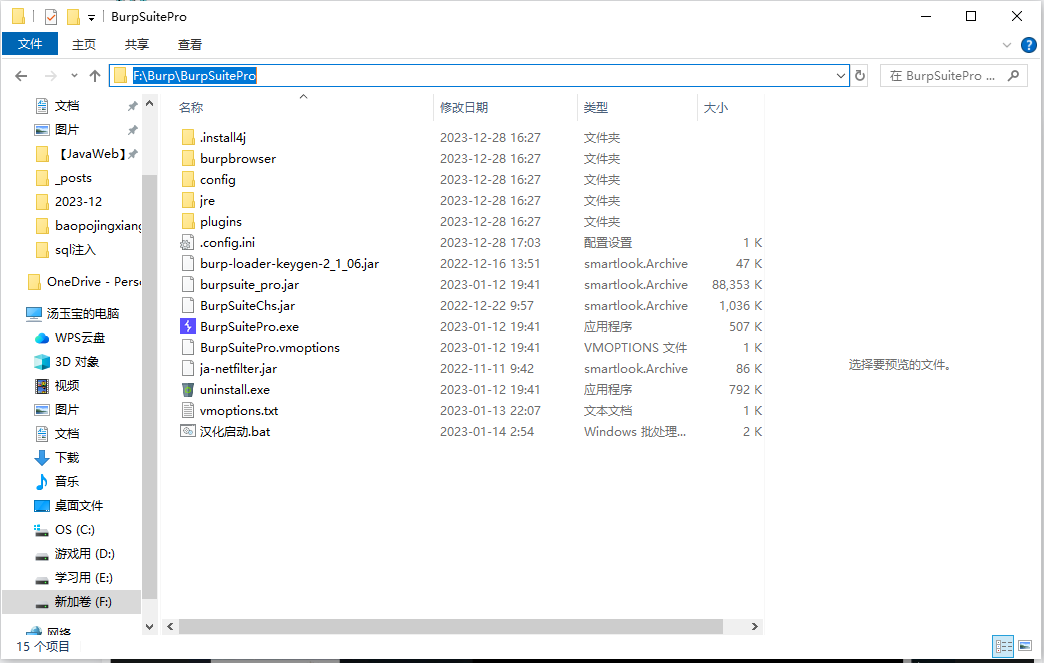Image resolution: width=1044 pixels, height=663 pixels.
Task: Select 新加卷 (F:) drive in sidebar
Action: point(73,602)
